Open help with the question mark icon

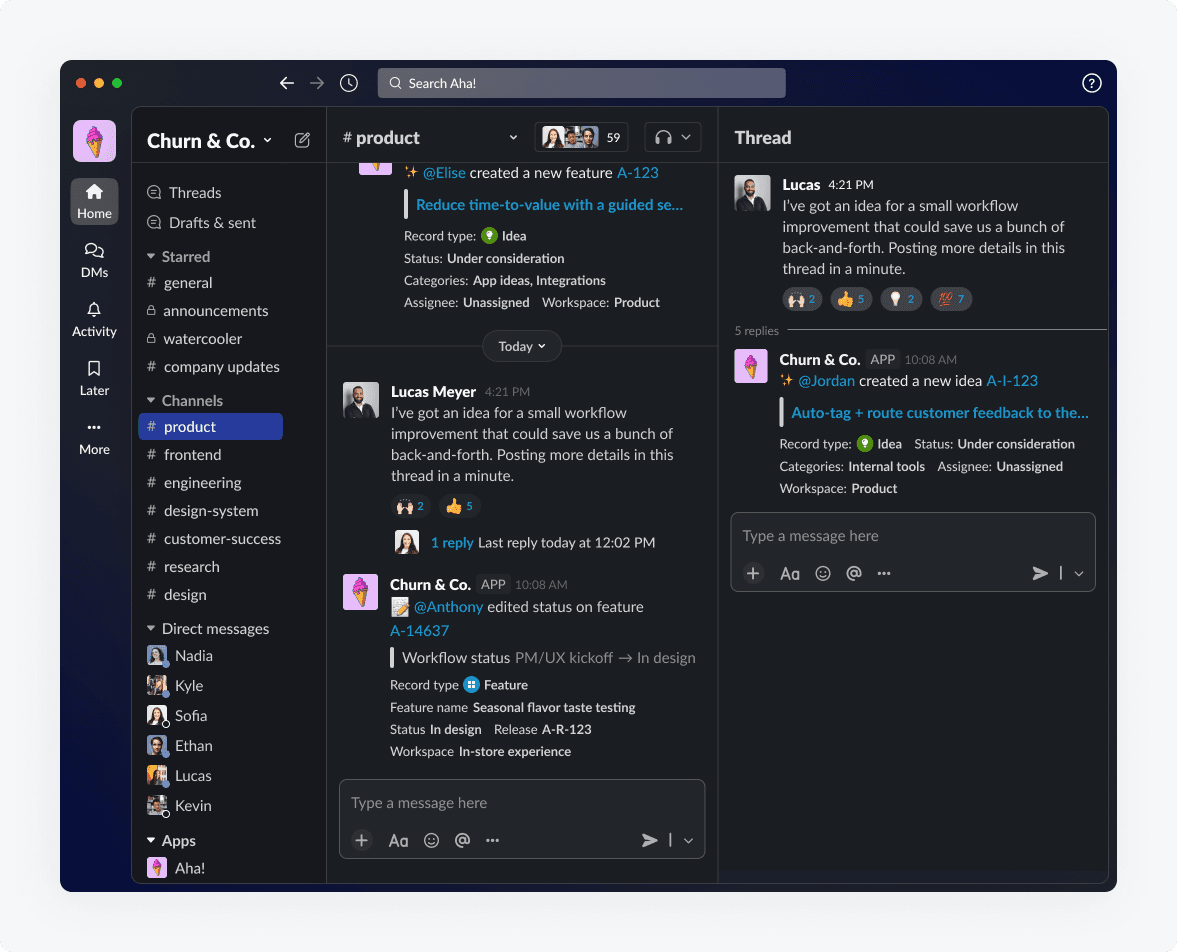coord(1091,83)
